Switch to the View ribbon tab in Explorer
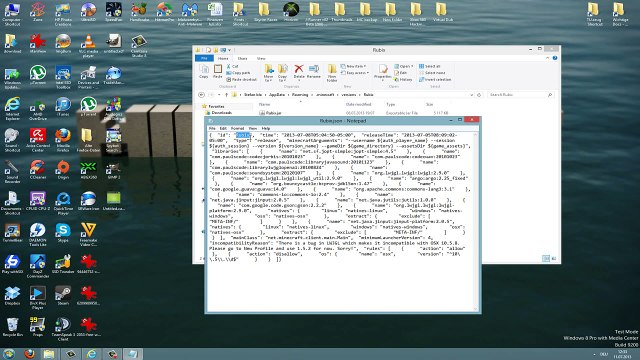This screenshot has height=360, width=640. click(261, 58)
